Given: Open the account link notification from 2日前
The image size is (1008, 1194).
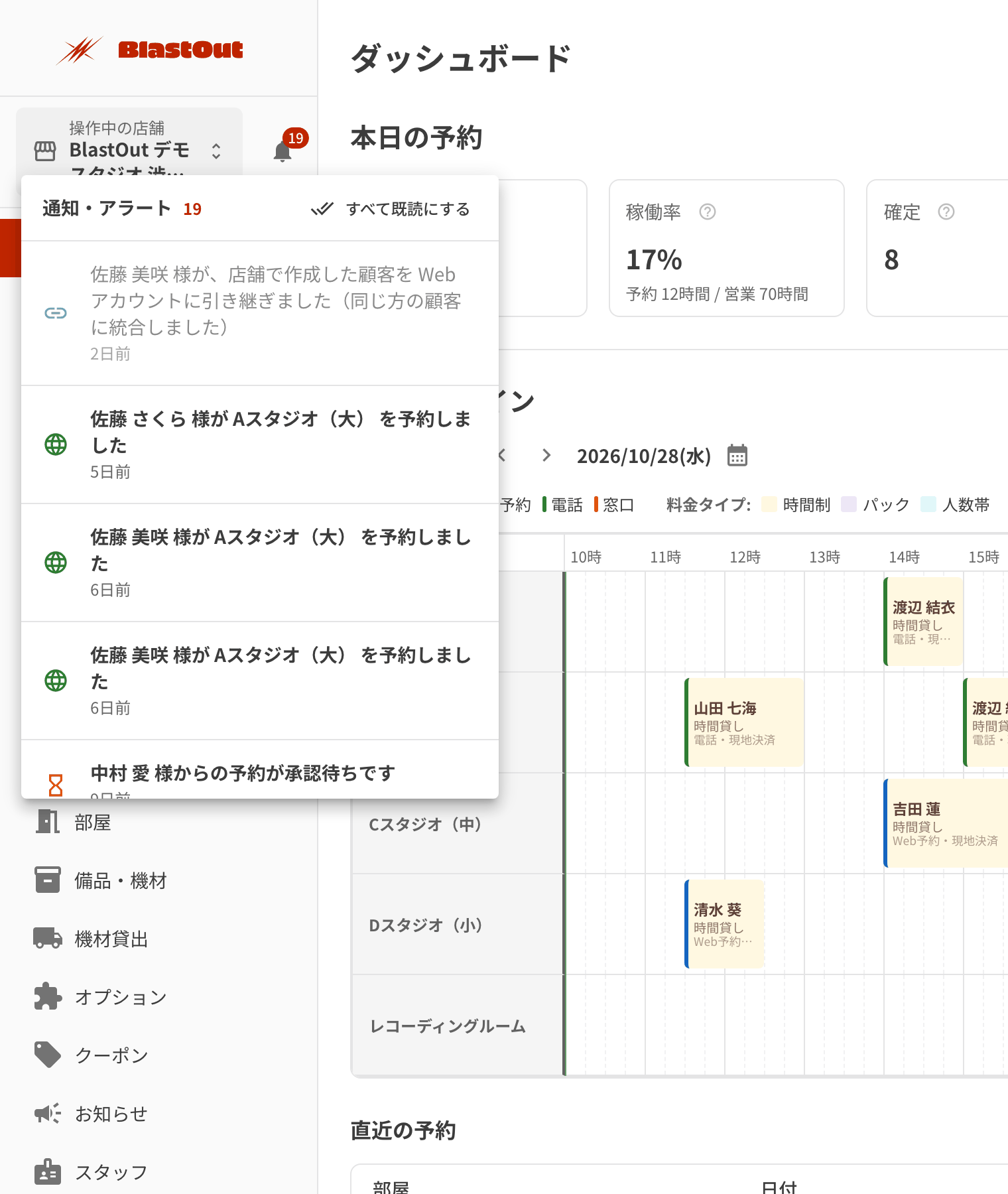Looking at the screenshot, I should (x=260, y=313).
